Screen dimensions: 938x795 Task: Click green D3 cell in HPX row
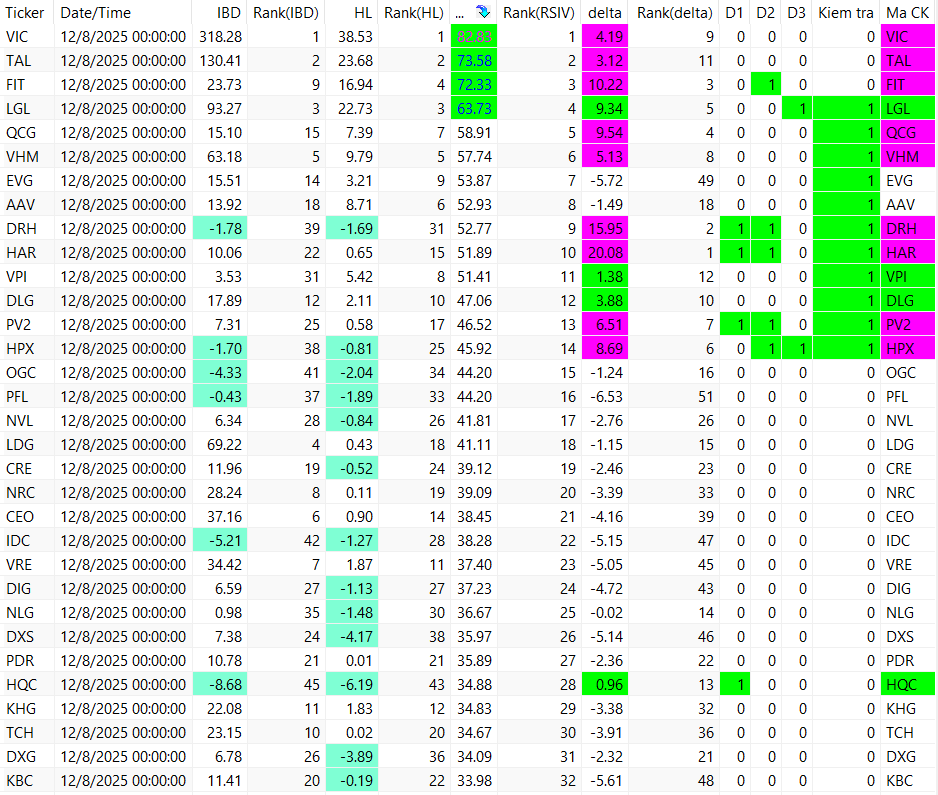[x=797, y=348]
